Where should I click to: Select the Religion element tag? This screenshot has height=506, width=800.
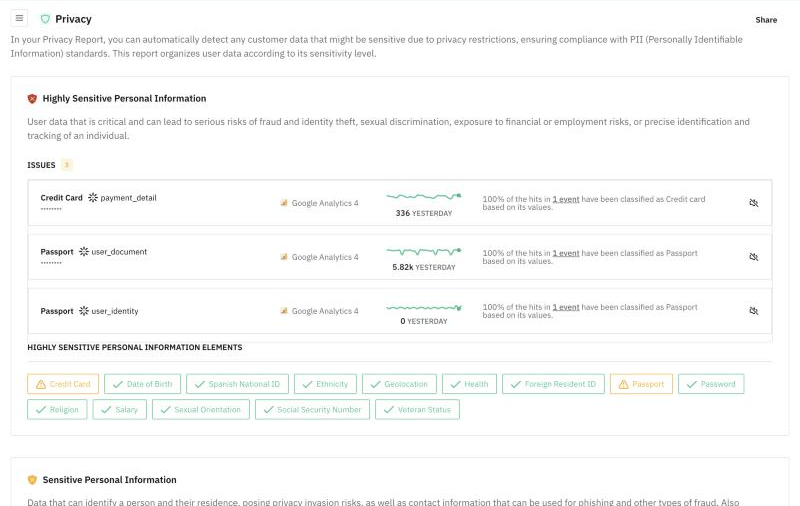click(57, 410)
